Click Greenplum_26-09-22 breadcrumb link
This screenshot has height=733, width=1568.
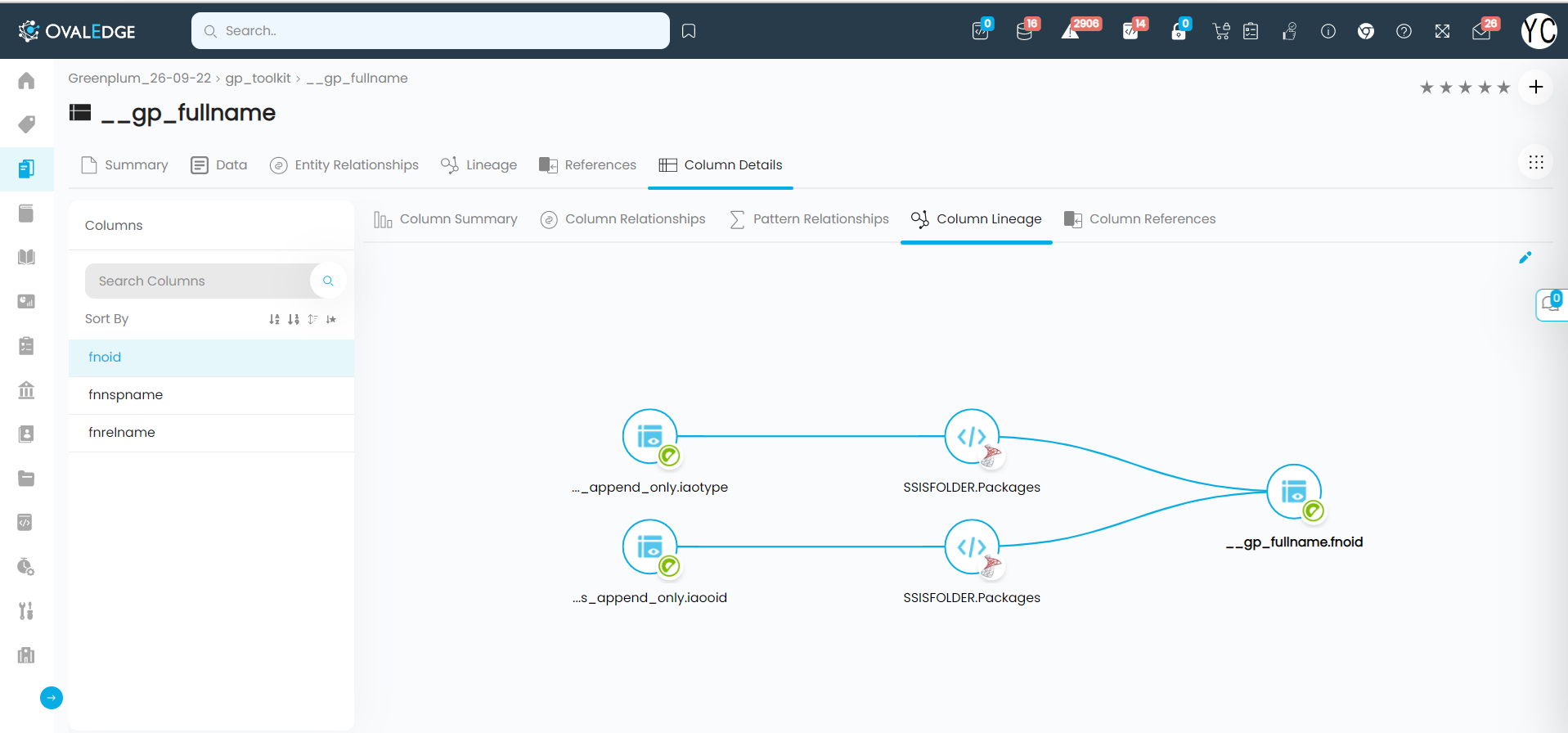[x=139, y=79]
